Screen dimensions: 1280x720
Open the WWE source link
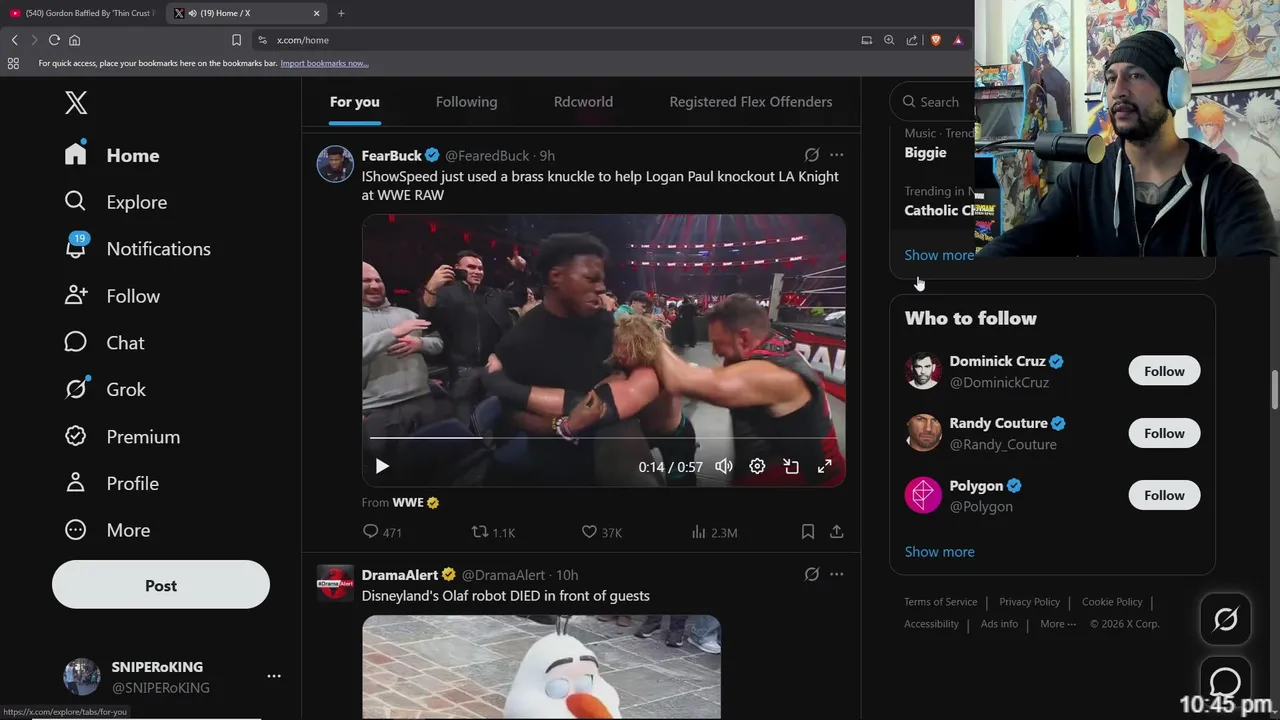(x=415, y=502)
